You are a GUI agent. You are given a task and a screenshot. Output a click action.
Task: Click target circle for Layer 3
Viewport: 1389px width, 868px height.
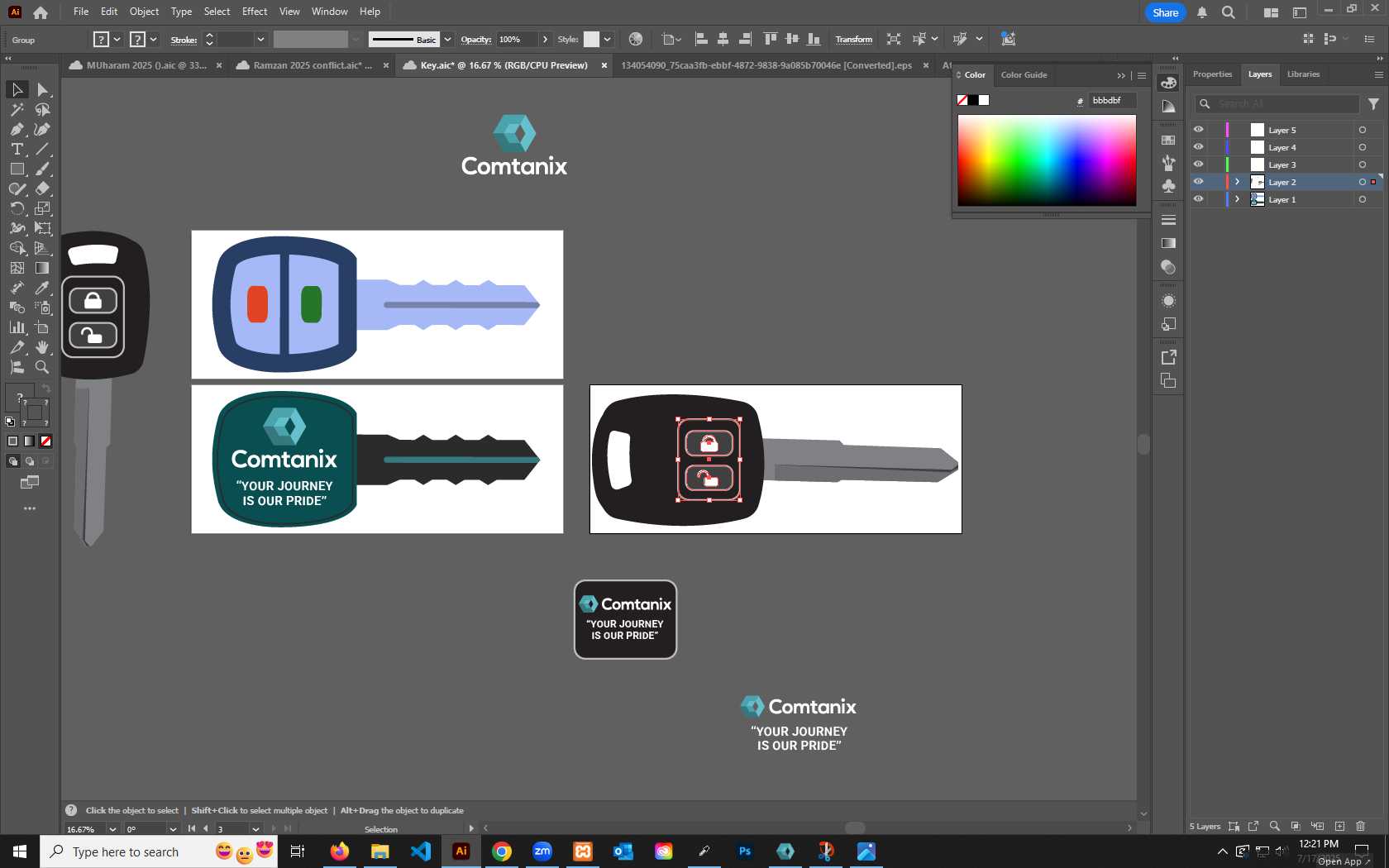pos(1363,165)
